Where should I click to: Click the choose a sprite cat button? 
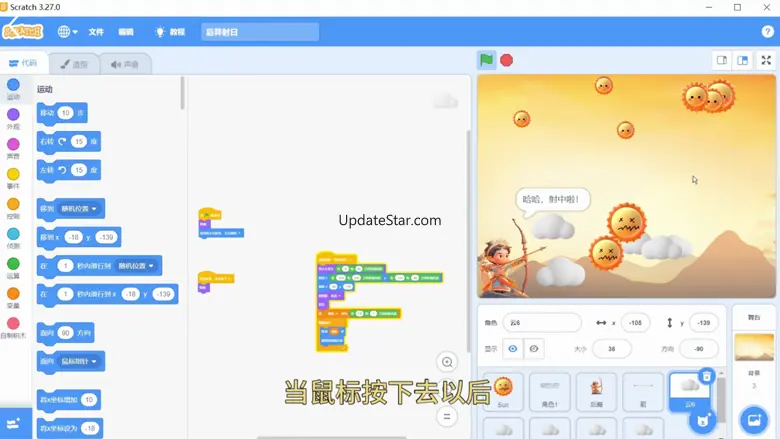click(703, 421)
